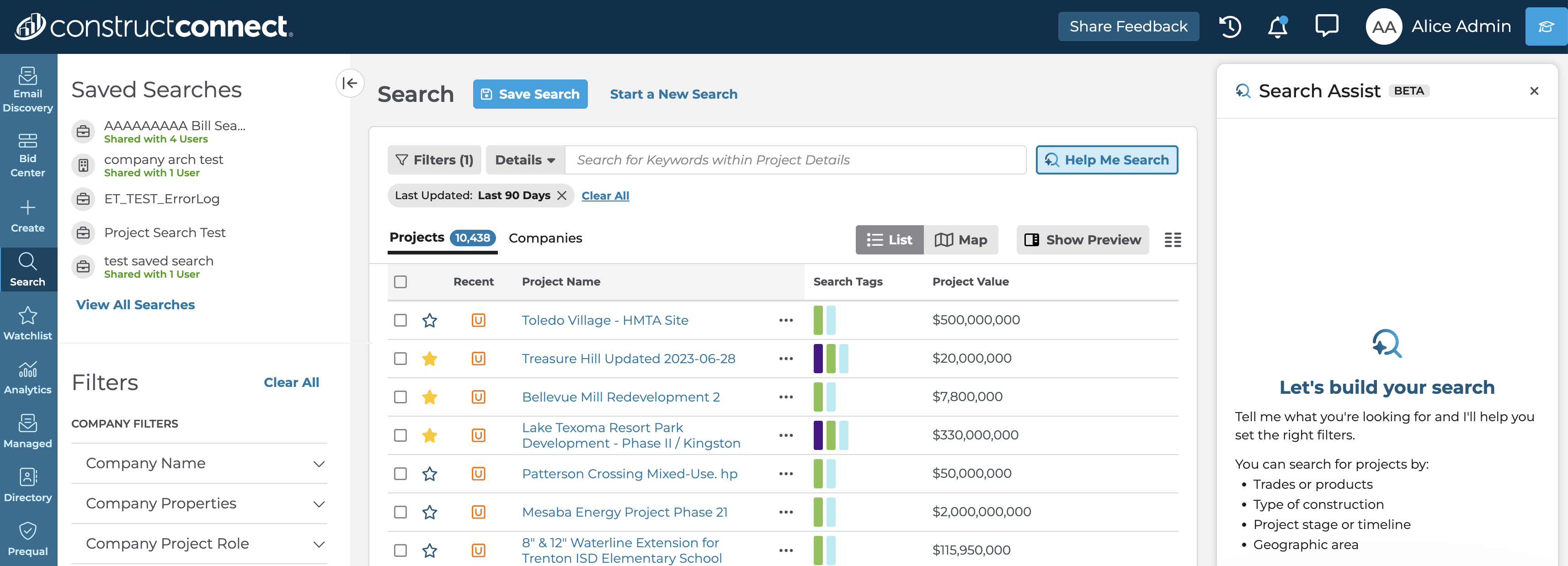Screen dimensions: 1568x566
Task: Open the Toledo Village - HMTA Site project
Action: (x=605, y=320)
